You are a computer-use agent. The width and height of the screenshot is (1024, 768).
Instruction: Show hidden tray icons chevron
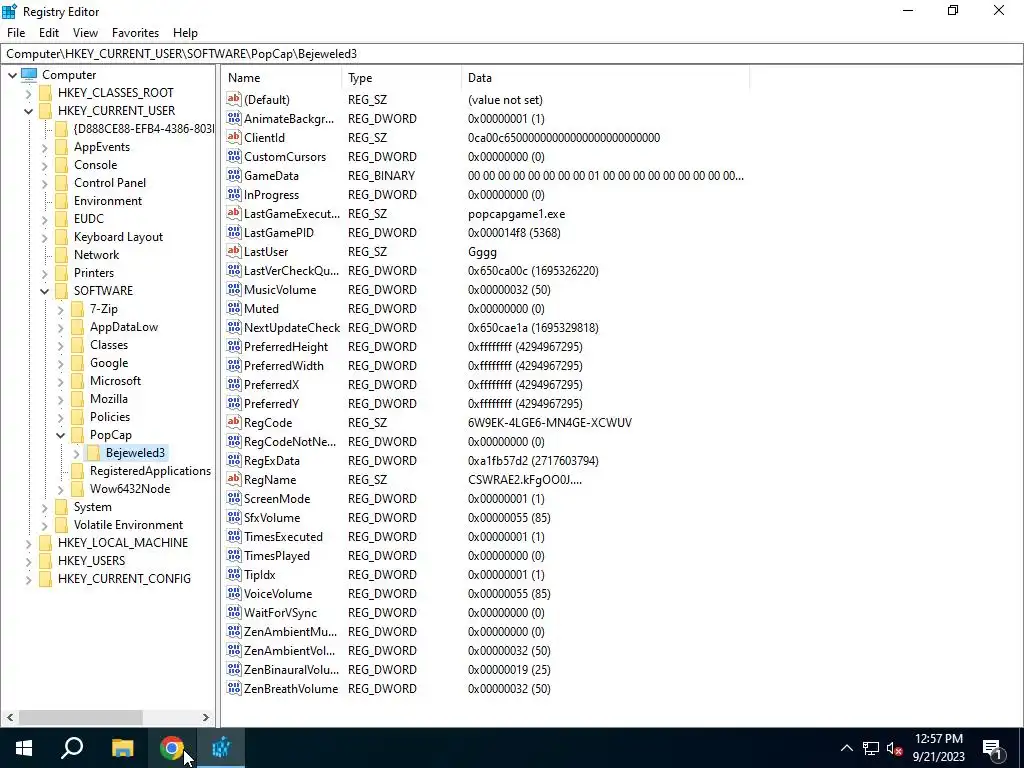(846, 748)
